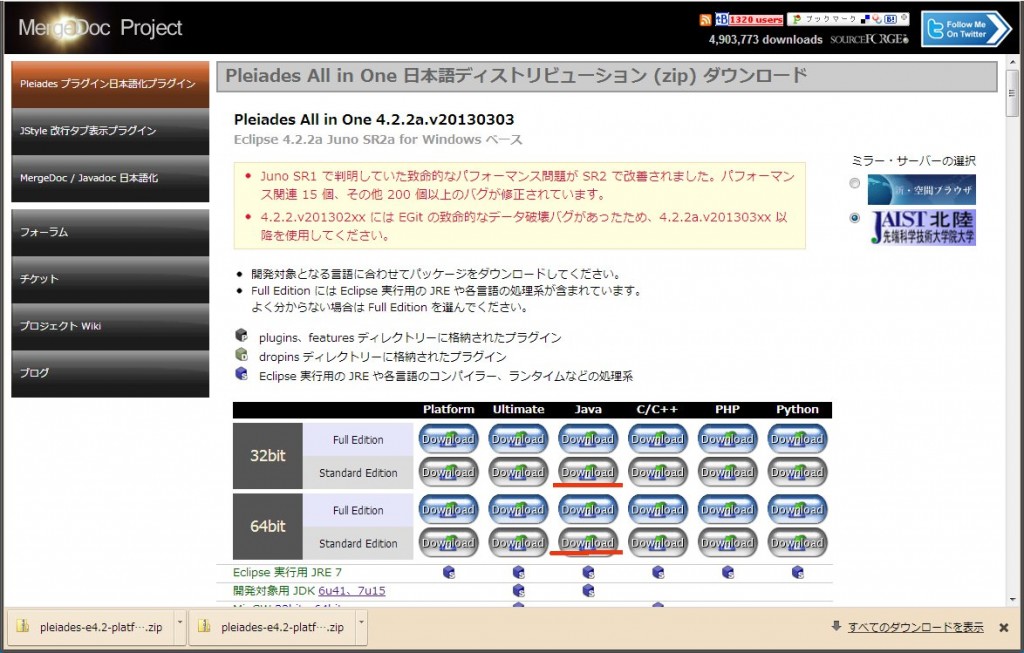
Task: Open the ブログ page from the sidebar
Action: 110,373
